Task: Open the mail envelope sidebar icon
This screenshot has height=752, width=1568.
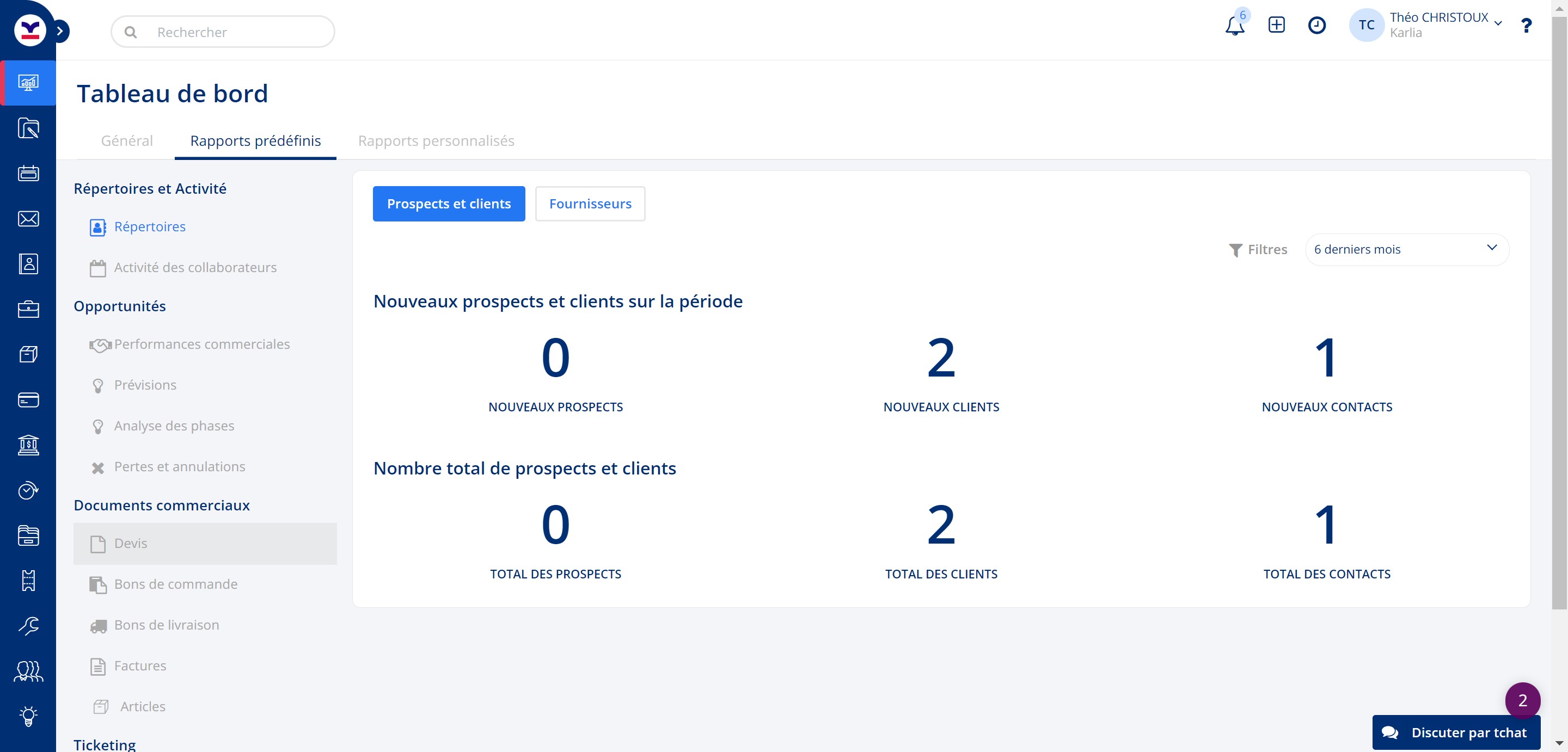Action: (28, 219)
